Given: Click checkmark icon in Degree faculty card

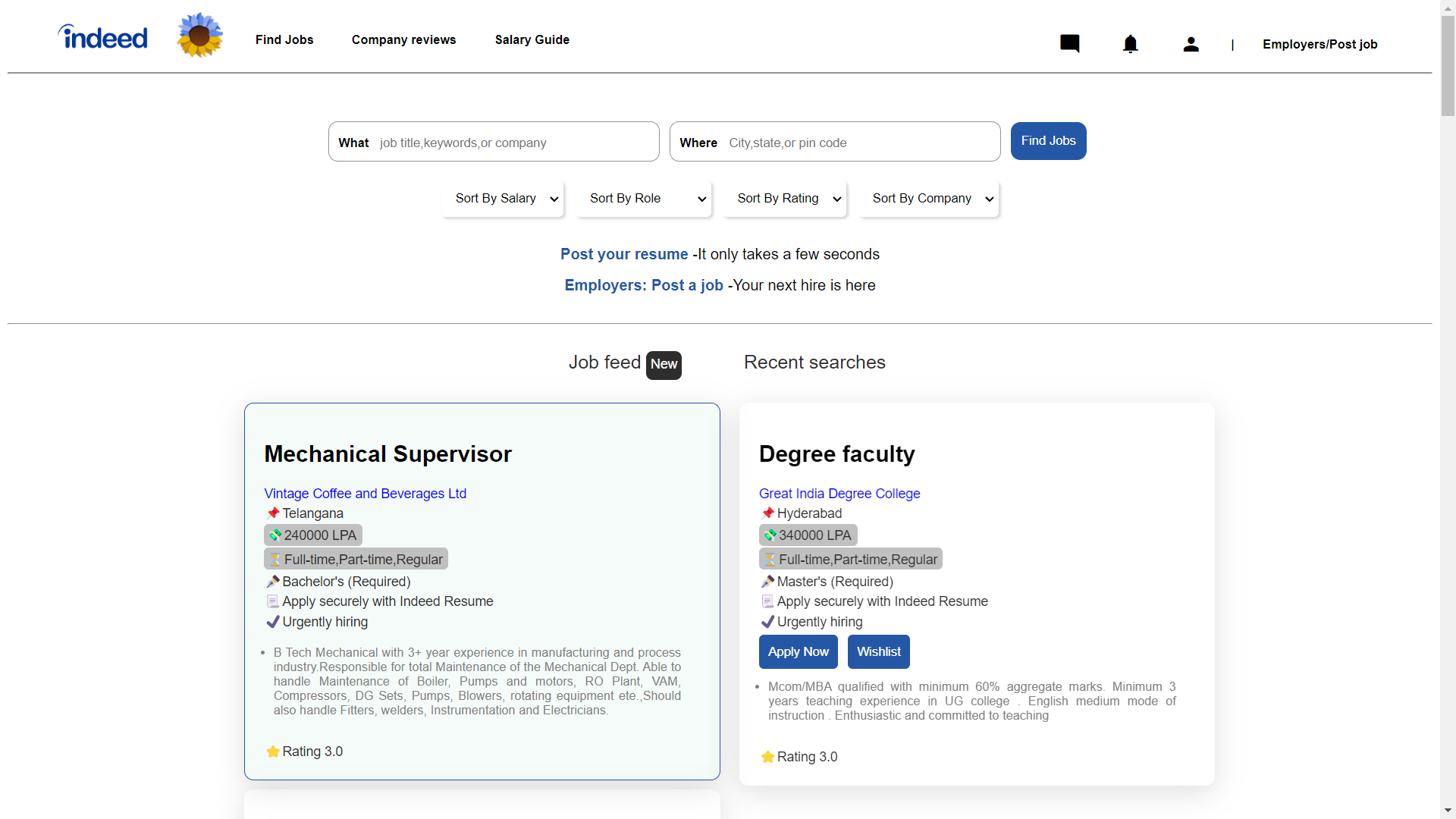Looking at the screenshot, I should pos(767,622).
